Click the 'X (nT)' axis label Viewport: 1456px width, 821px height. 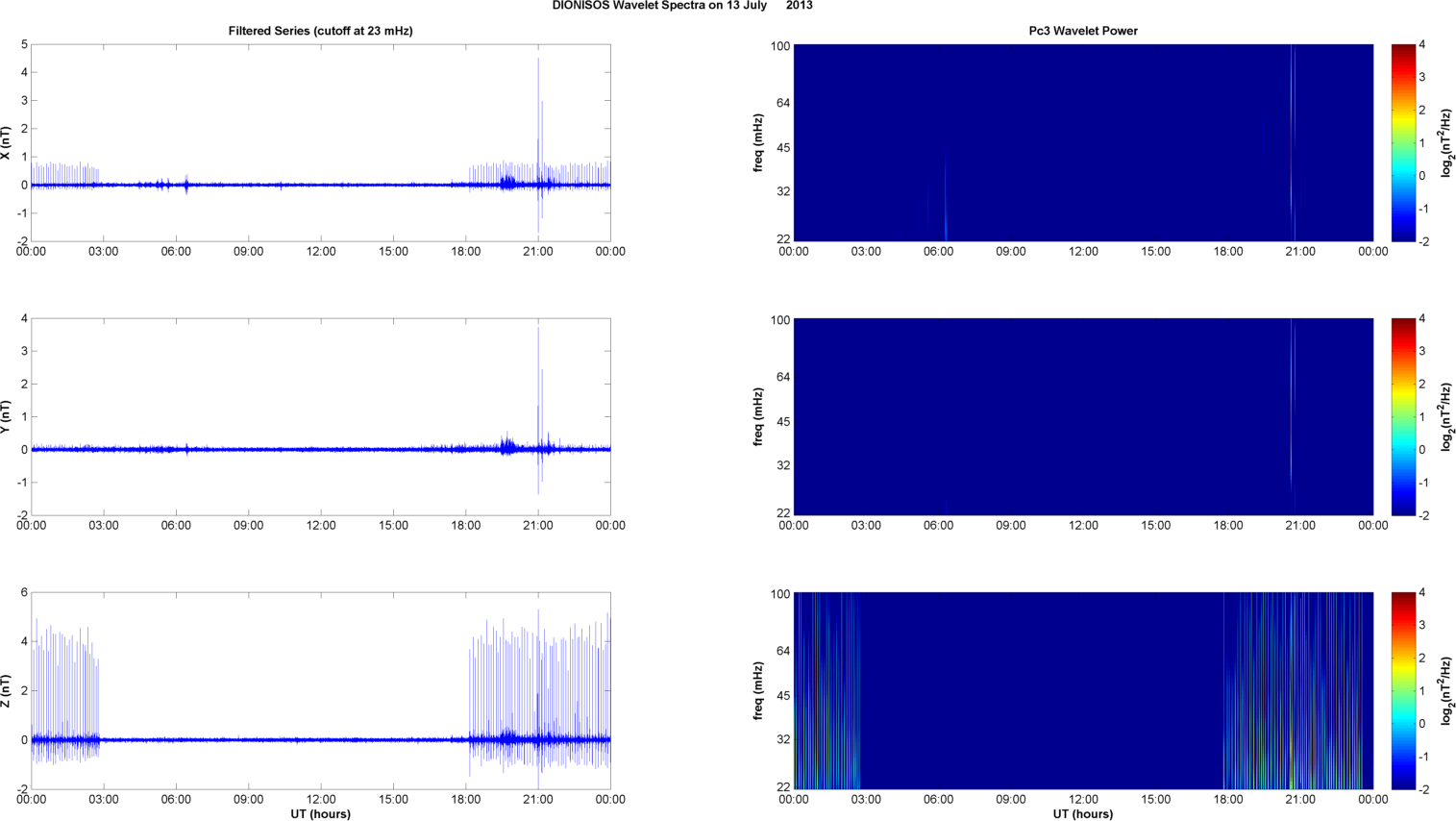6,143
